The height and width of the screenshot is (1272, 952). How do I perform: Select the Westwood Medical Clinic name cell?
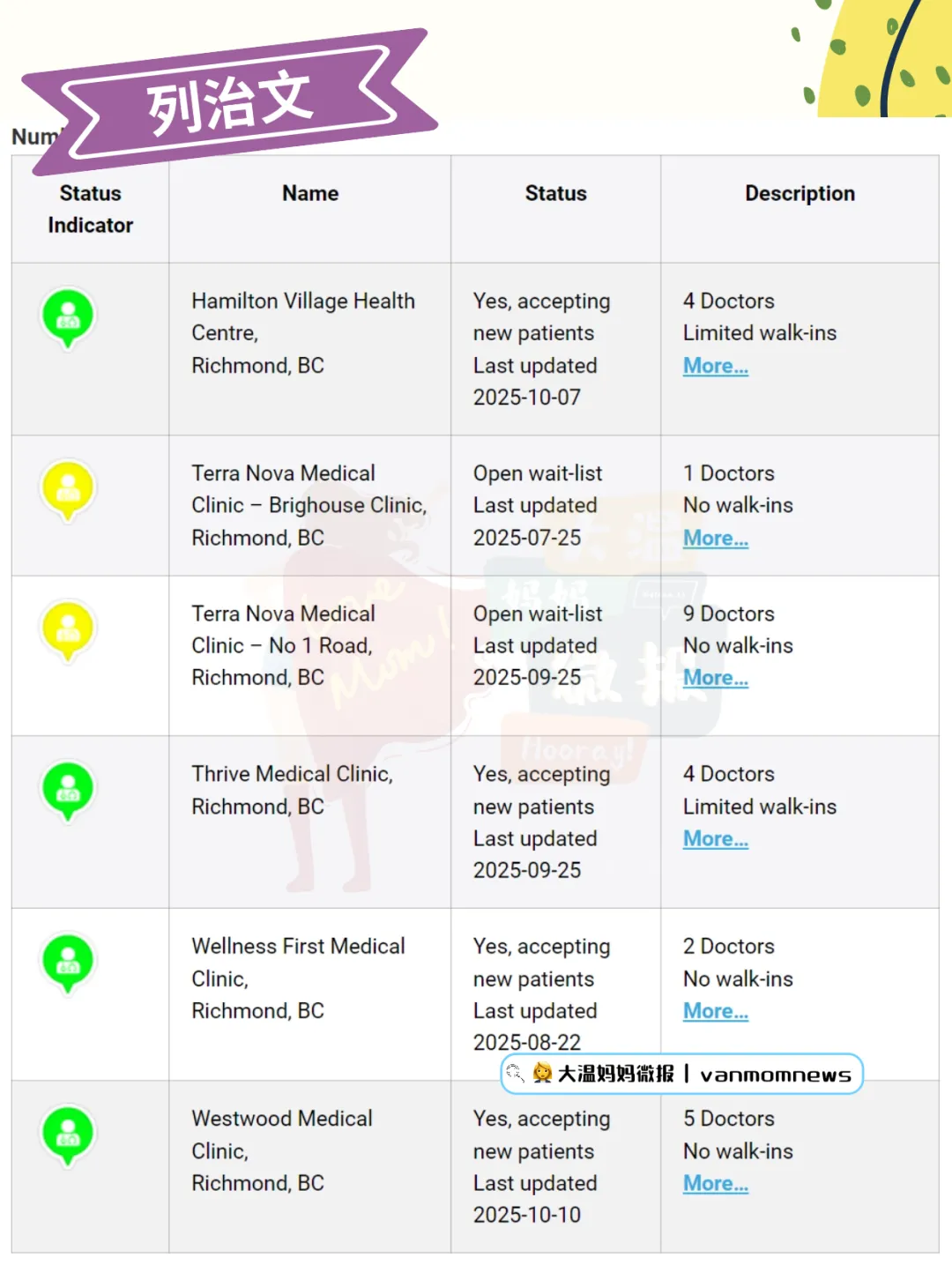click(x=282, y=1150)
